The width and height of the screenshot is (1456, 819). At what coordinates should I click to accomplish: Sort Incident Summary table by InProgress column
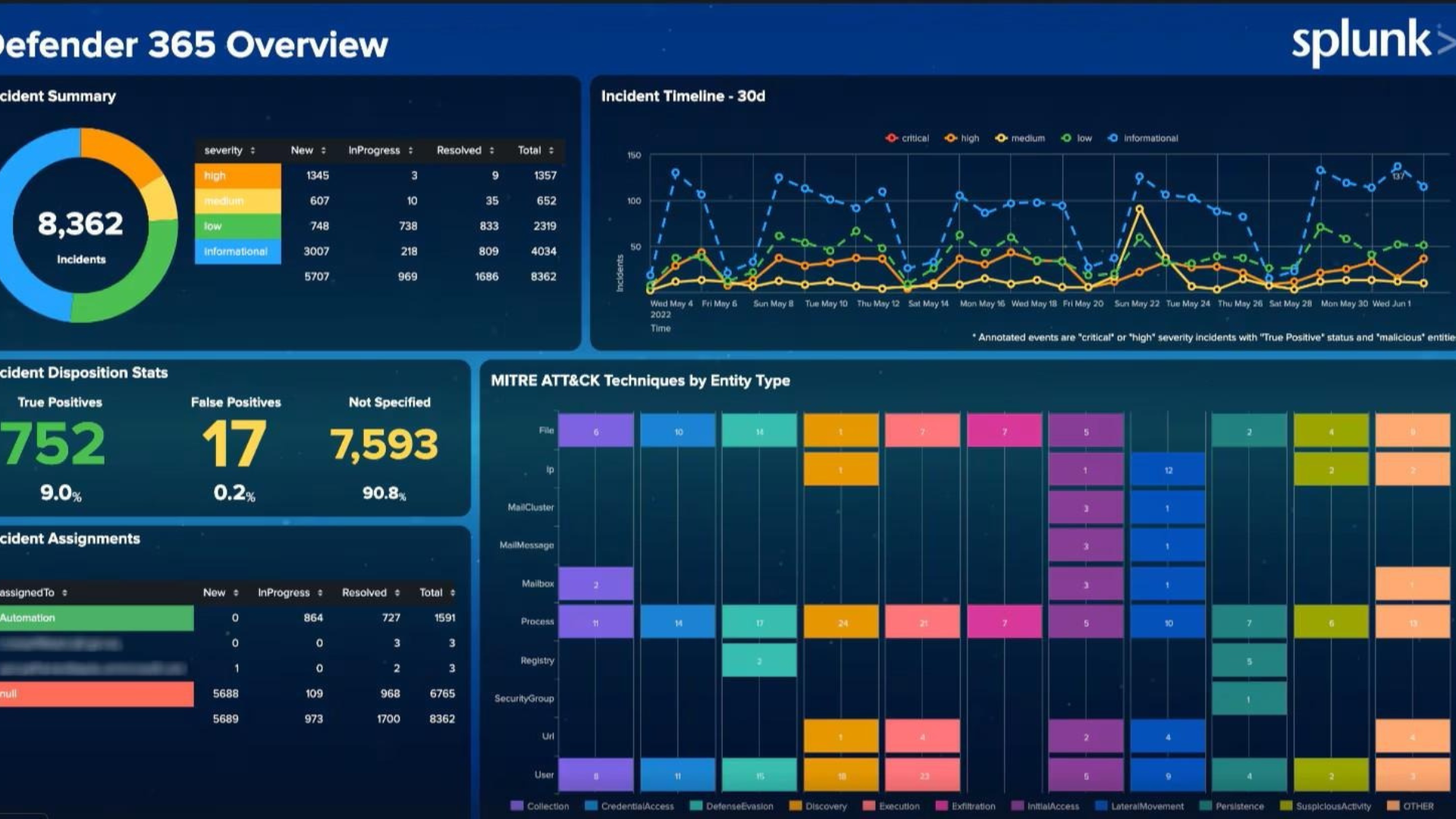click(x=381, y=150)
